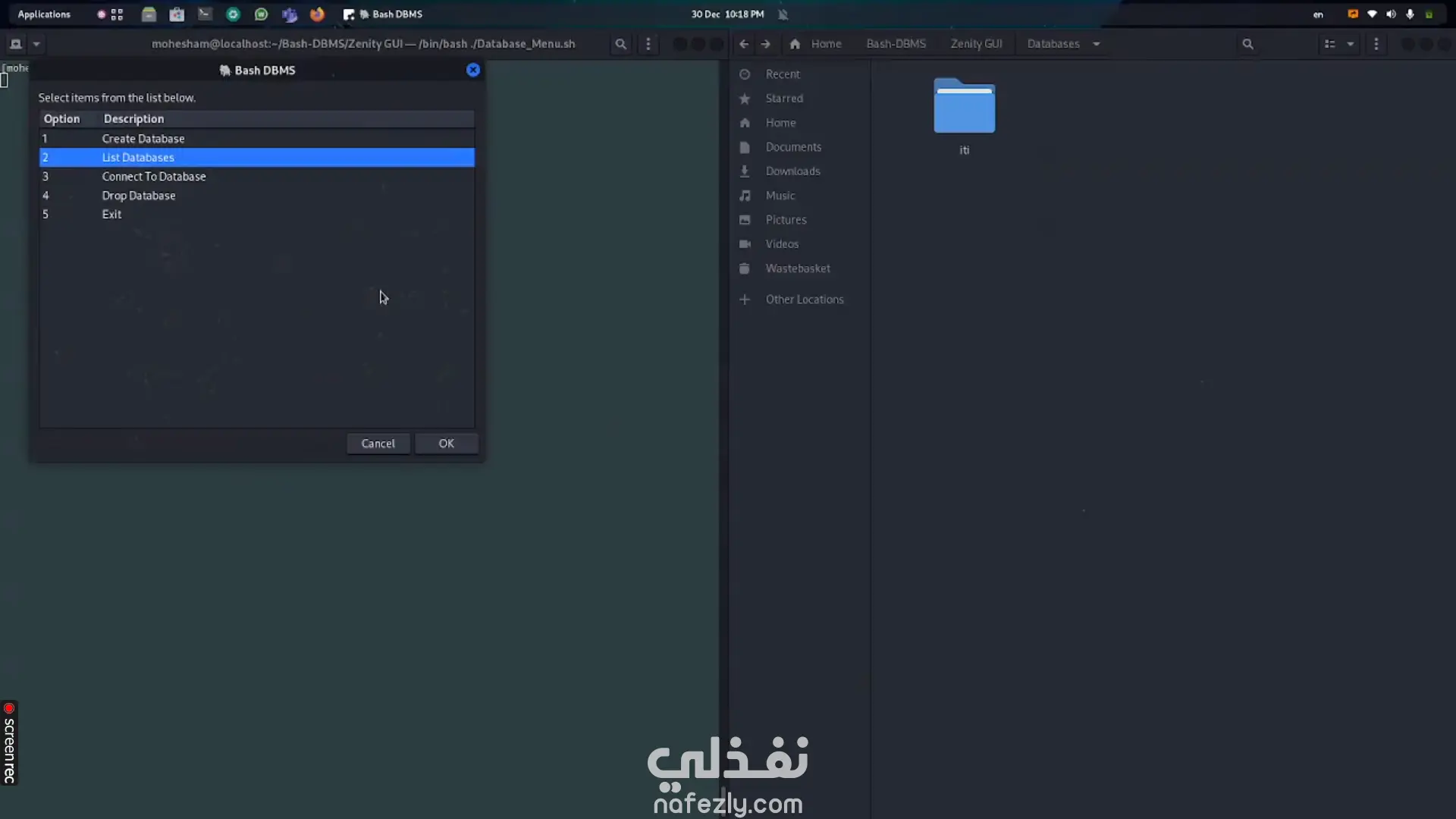Click terminal search magnifier icon
The width and height of the screenshot is (1456, 819).
[x=620, y=44]
